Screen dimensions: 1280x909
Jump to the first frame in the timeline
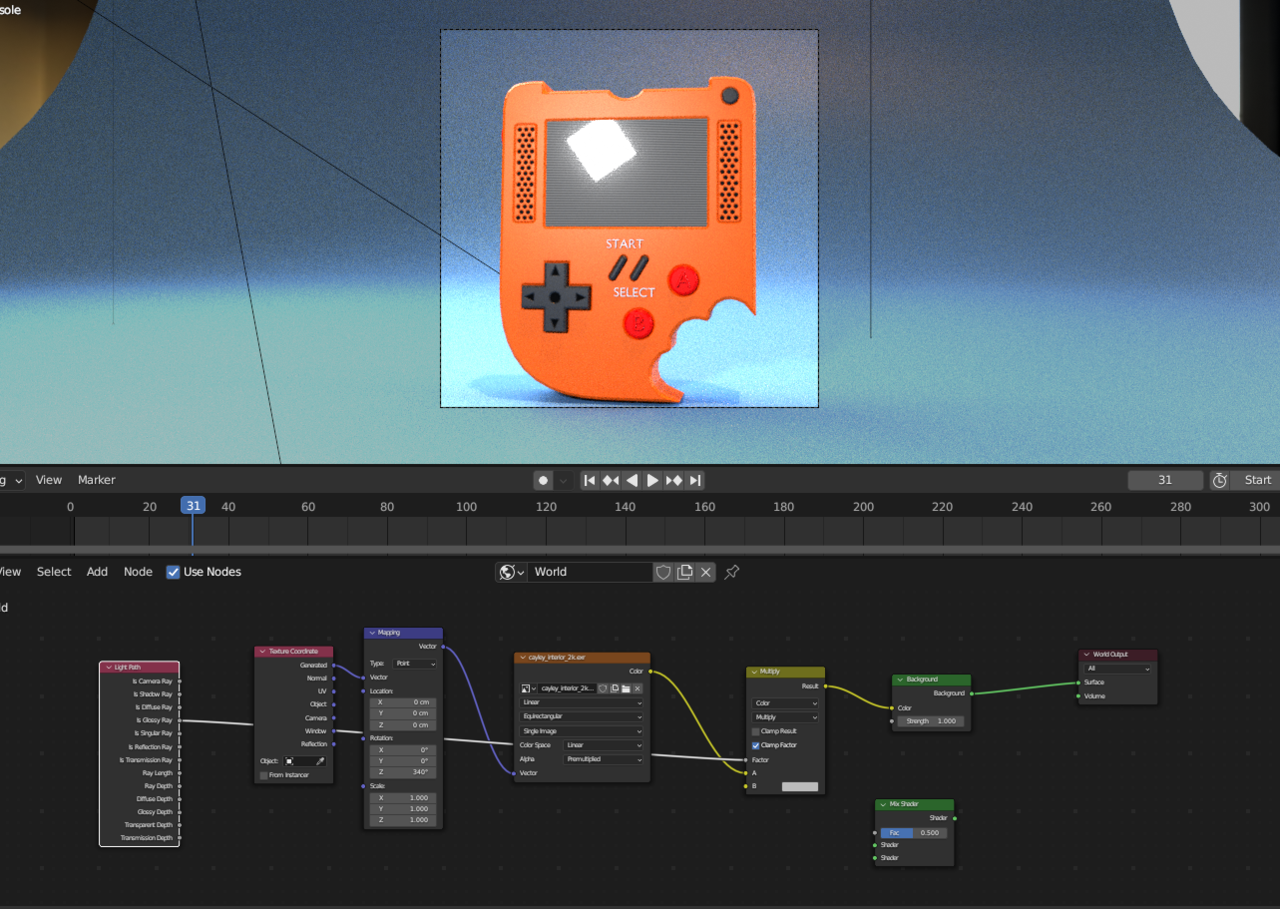click(589, 480)
